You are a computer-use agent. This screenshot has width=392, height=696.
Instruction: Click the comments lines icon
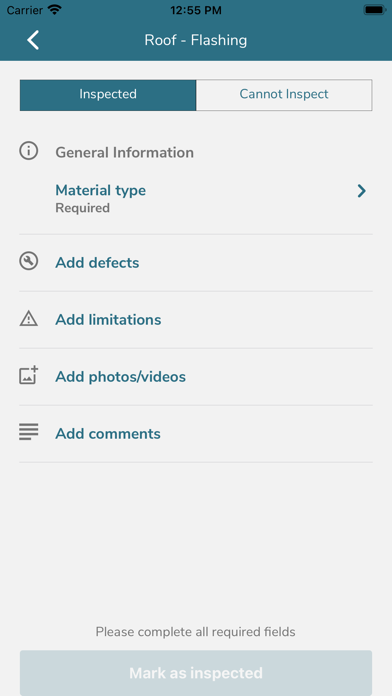tap(28, 432)
